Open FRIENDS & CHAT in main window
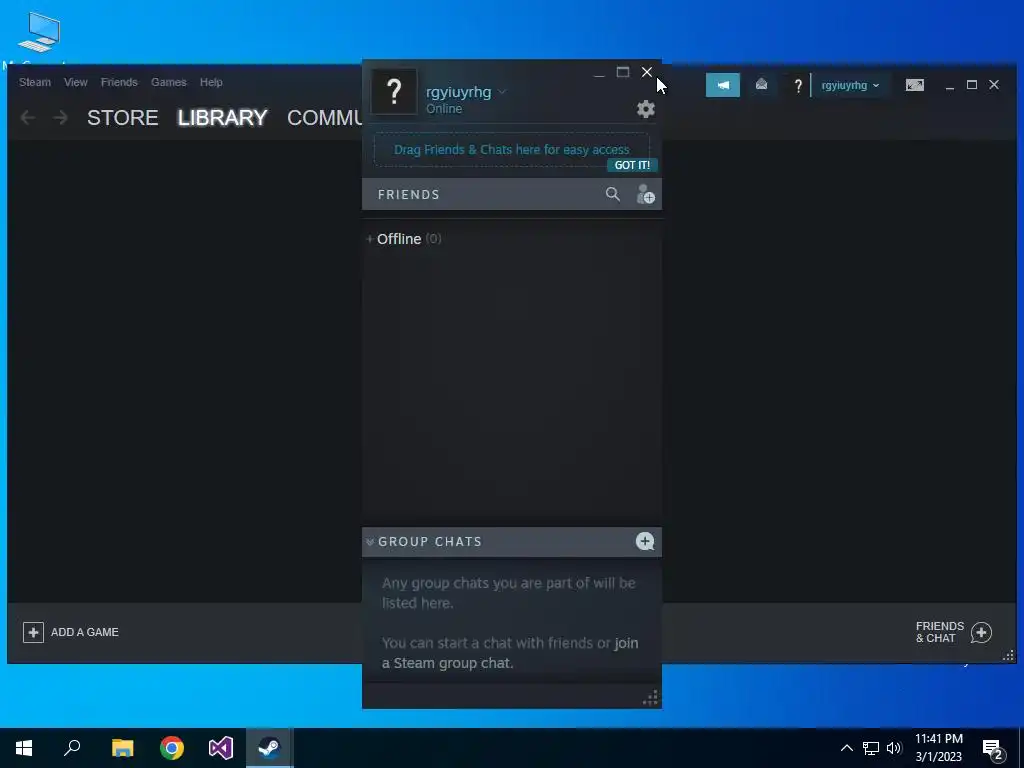1024x768 pixels. (953, 632)
